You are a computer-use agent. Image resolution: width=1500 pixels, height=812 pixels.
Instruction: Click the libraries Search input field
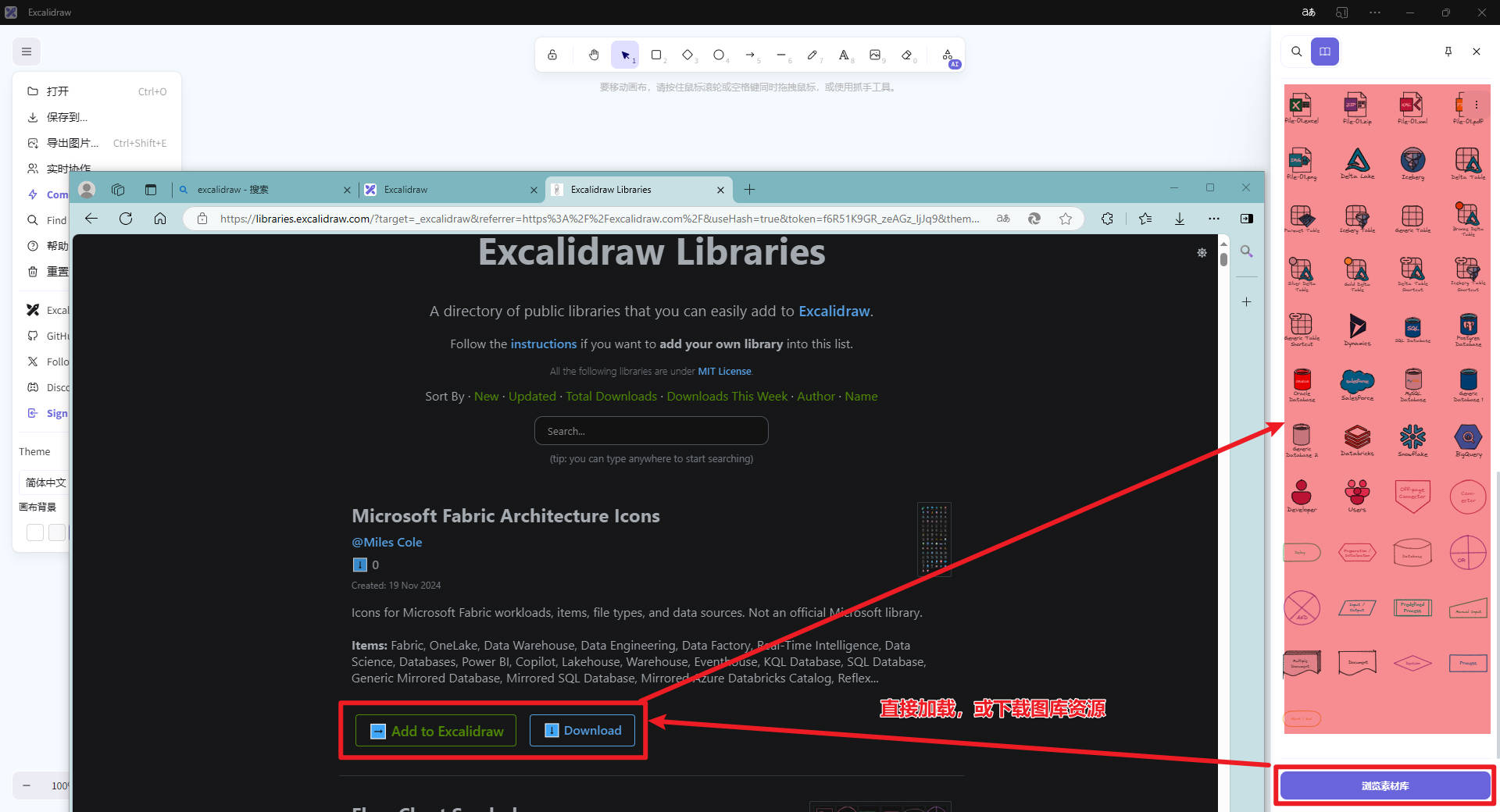[651, 431]
